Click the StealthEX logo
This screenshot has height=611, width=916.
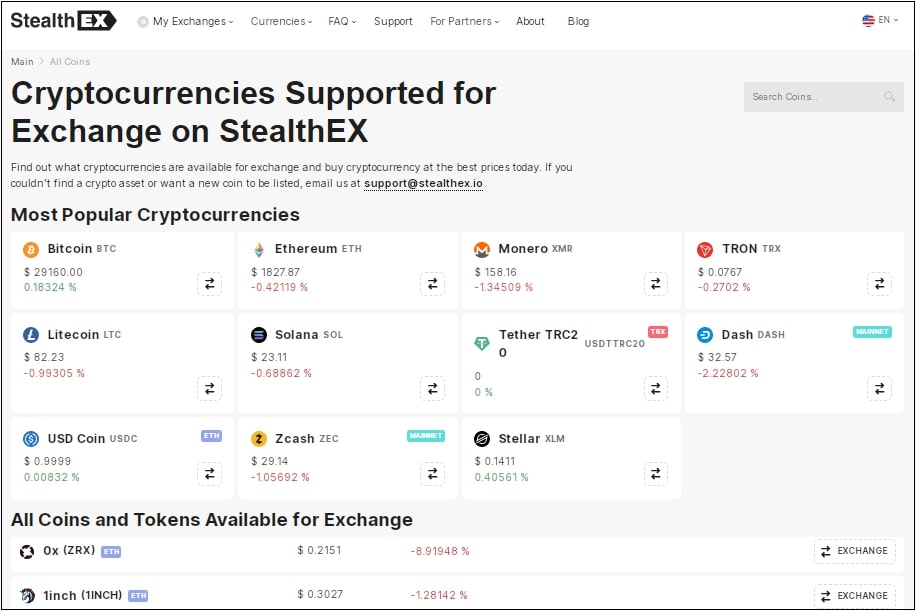click(64, 20)
